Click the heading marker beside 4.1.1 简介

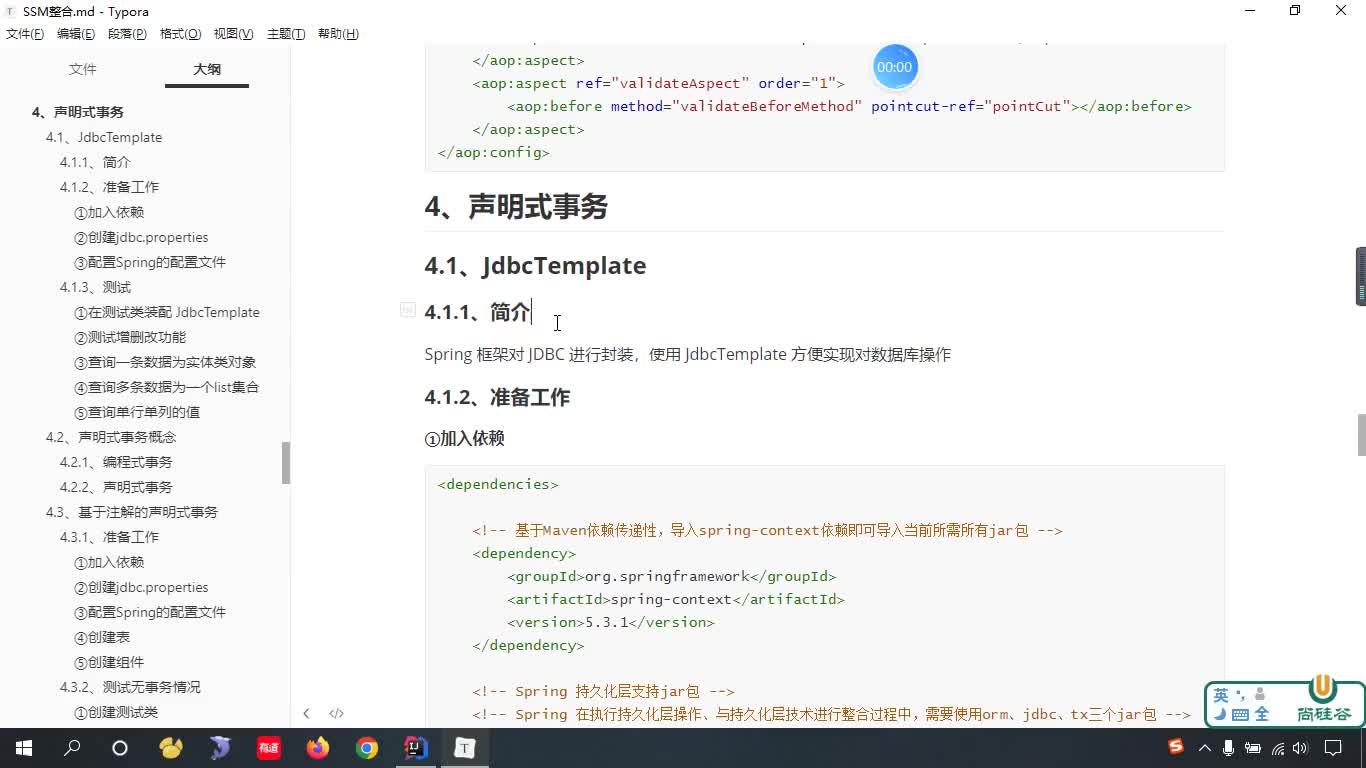pos(407,310)
